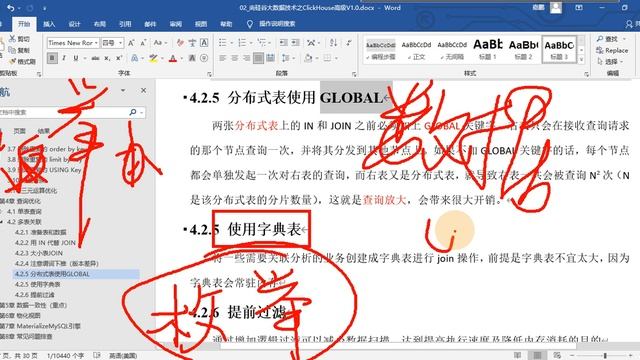Increase font size with grow font icon
The width and height of the screenshot is (640, 360).
[131, 43]
